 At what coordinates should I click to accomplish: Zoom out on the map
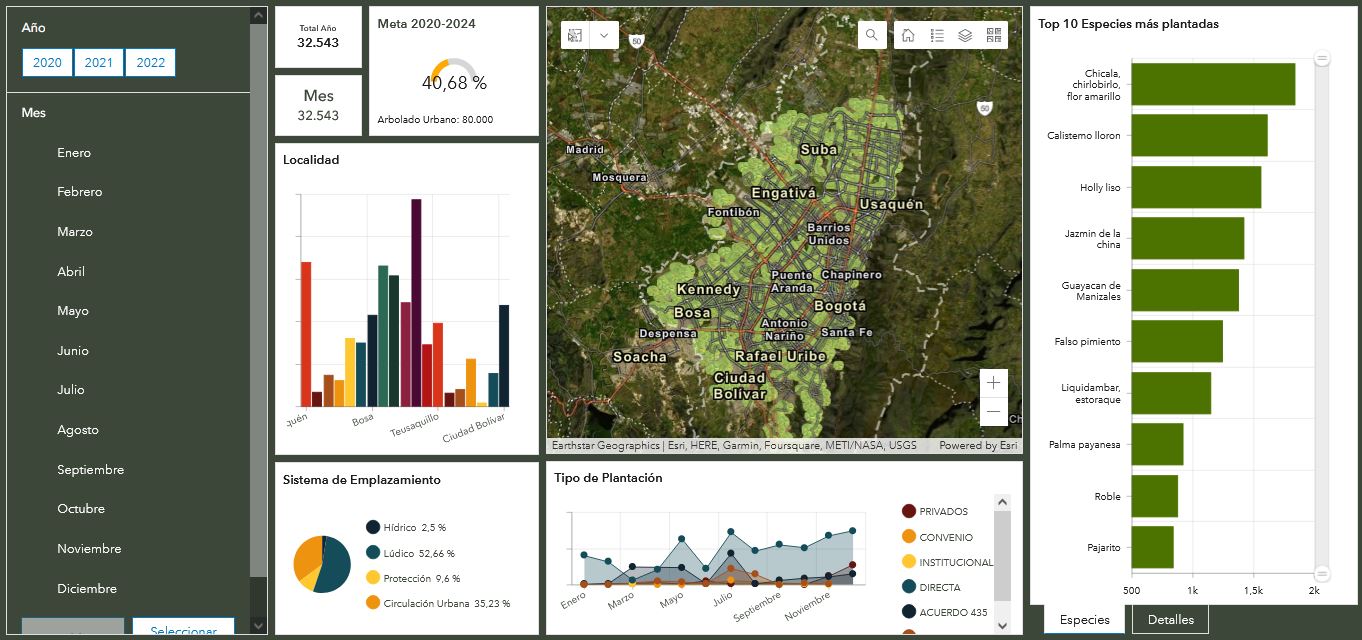(x=993, y=411)
